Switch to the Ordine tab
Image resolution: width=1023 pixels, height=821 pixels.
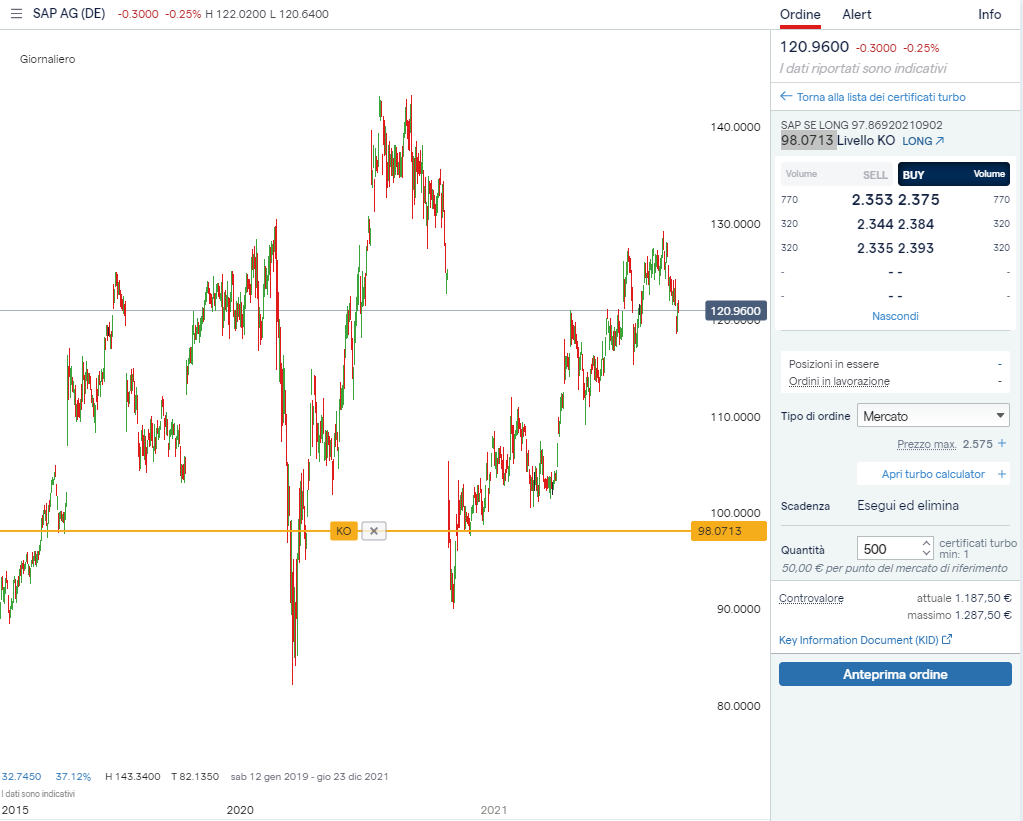(x=800, y=14)
